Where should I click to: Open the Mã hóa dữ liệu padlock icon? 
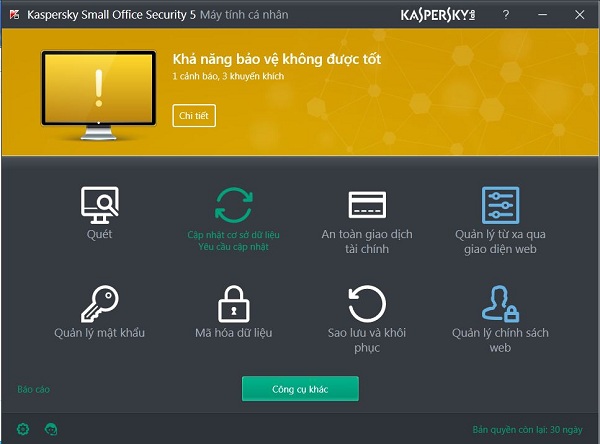234,304
